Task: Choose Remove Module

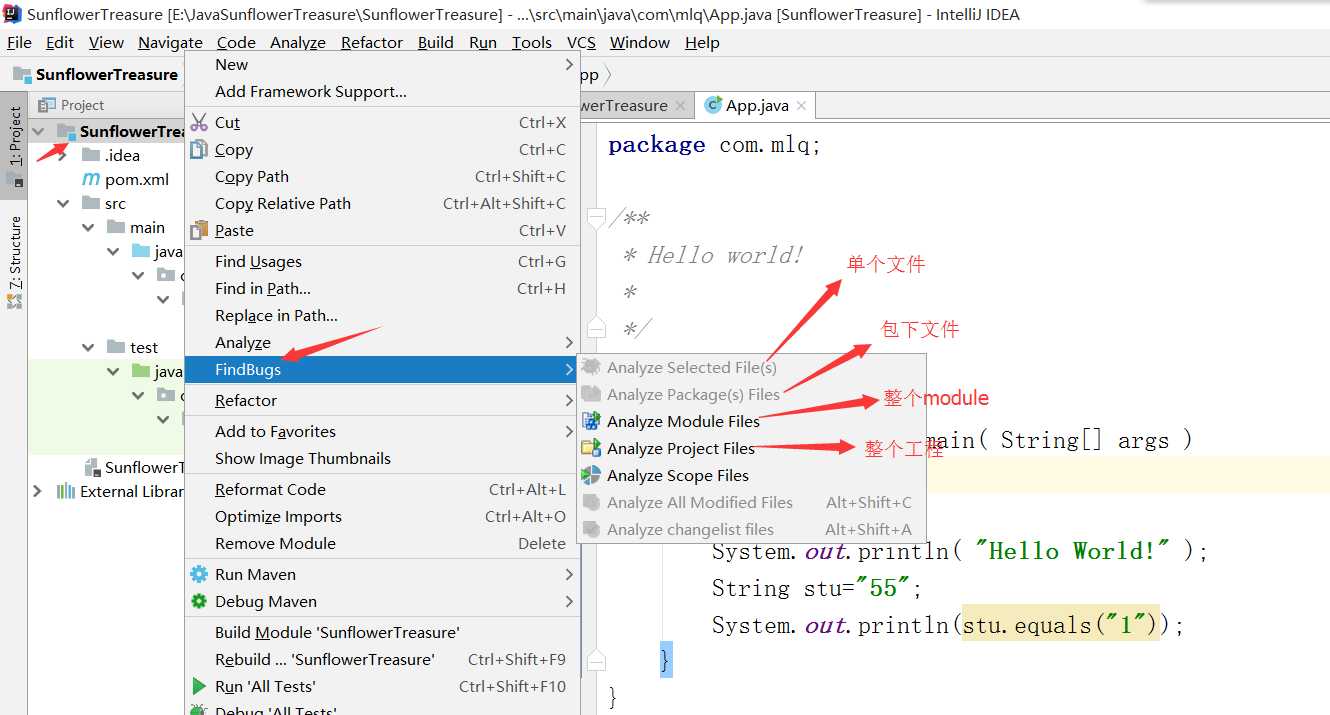Action: pyautogui.click(x=382, y=543)
